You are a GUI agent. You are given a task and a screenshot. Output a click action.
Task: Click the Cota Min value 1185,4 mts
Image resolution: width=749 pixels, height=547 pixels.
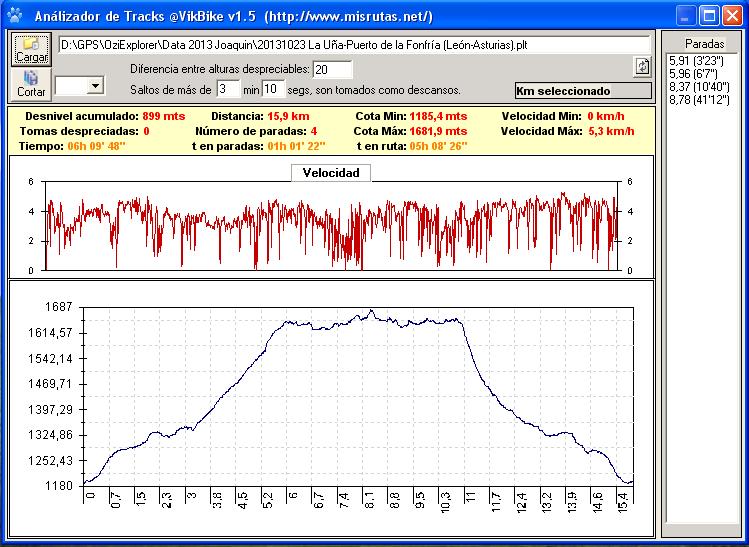pyautogui.click(x=438, y=116)
